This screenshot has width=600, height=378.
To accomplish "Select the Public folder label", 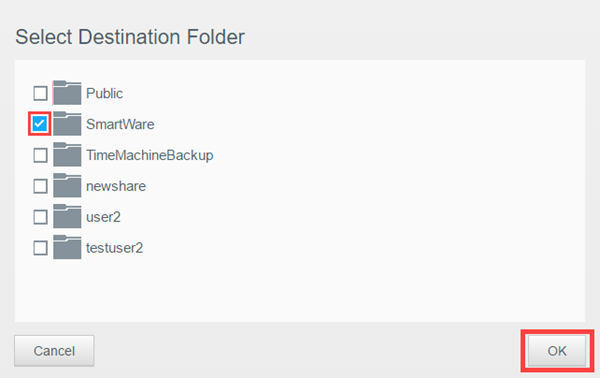I will pyautogui.click(x=104, y=93).
